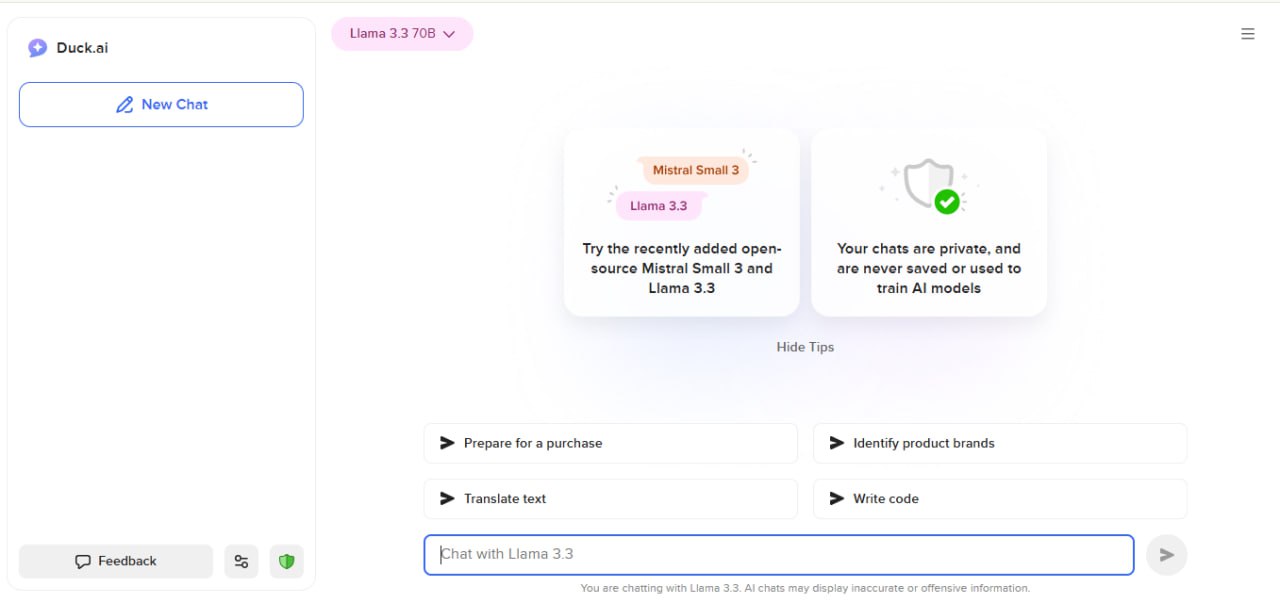Click the green privacy shield icon
Screen dimensions: 1280x603
click(x=287, y=562)
